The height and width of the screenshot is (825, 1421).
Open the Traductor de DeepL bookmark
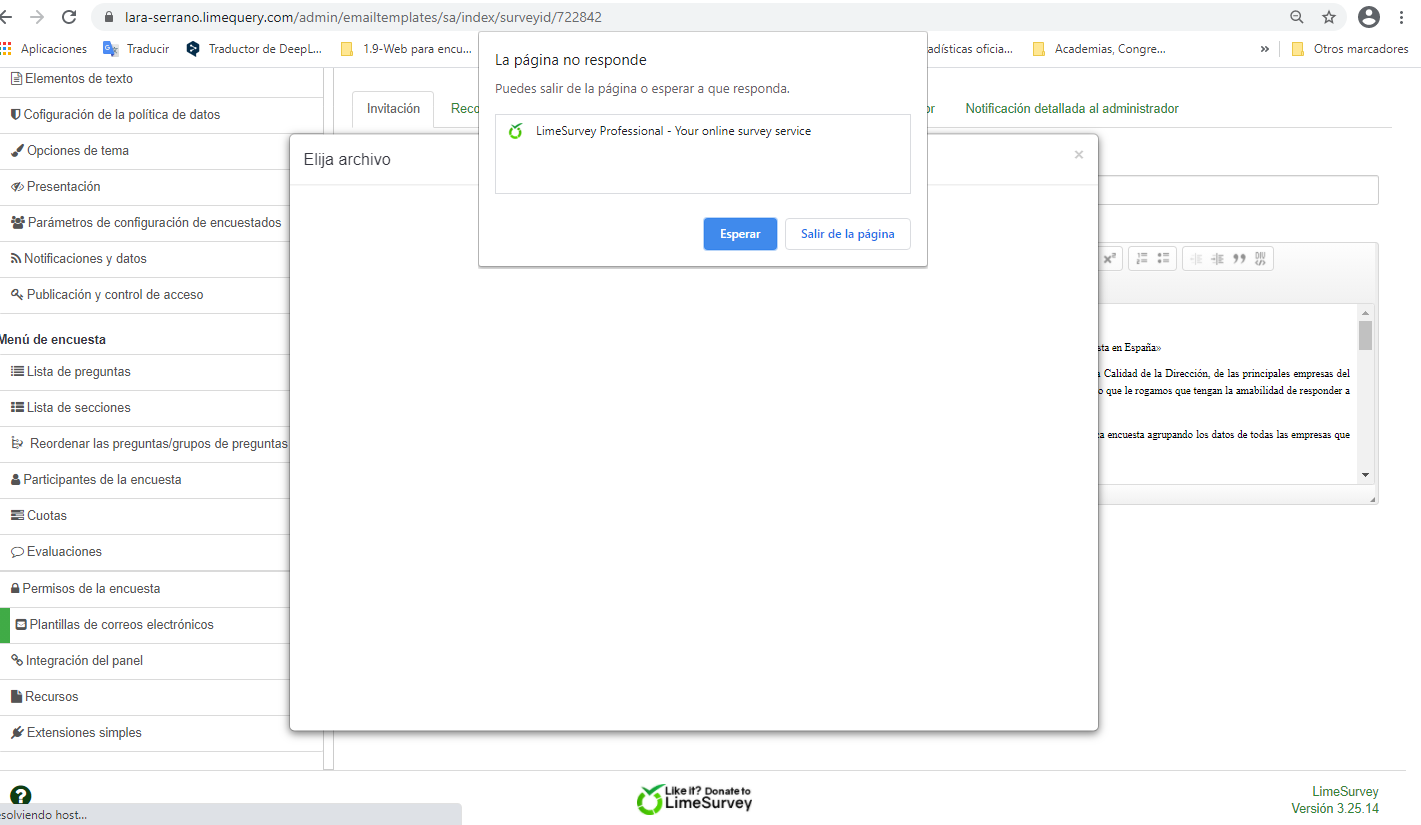click(x=254, y=48)
